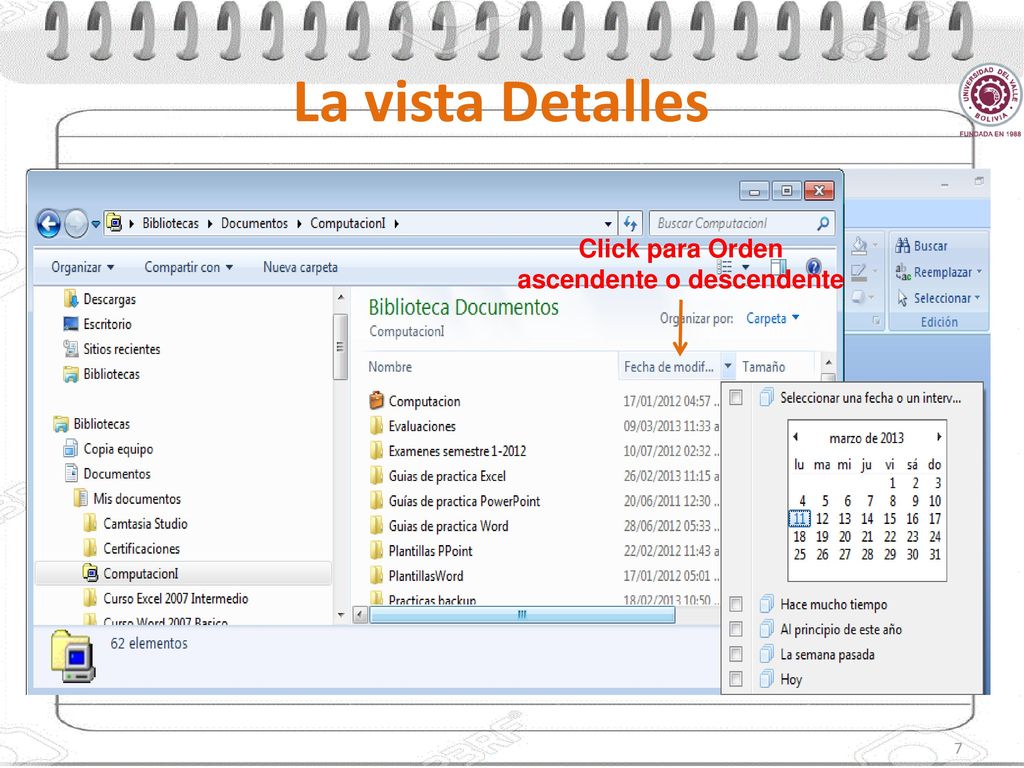This screenshot has height=768, width=1024.
Task: Click the magnifier icon in search box
Action: click(x=823, y=223)
